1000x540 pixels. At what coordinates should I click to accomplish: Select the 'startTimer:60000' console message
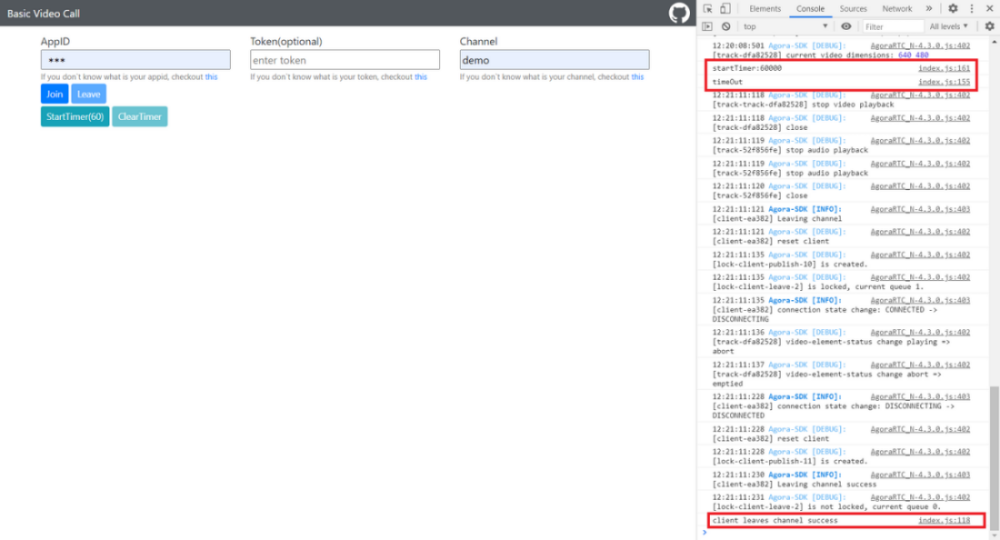[x=747, y=68]
